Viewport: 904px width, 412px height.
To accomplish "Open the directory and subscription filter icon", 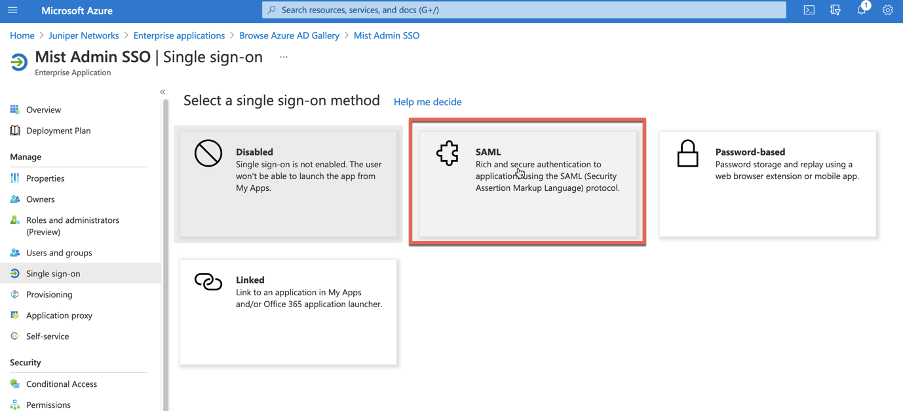I will 835,10.
